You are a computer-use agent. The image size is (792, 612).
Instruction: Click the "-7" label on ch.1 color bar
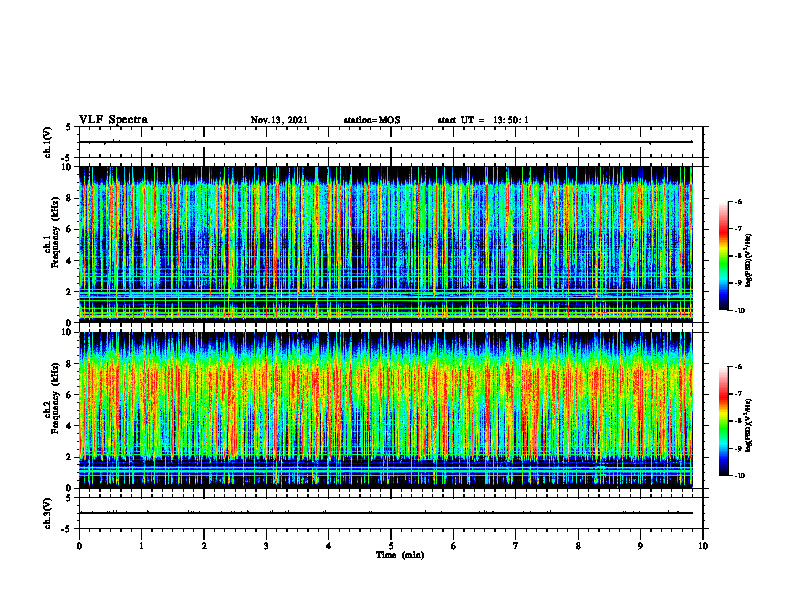(738, 229)
